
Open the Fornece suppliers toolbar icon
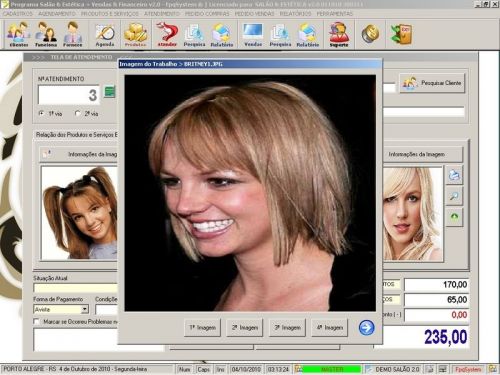click(x=73, y=34)
